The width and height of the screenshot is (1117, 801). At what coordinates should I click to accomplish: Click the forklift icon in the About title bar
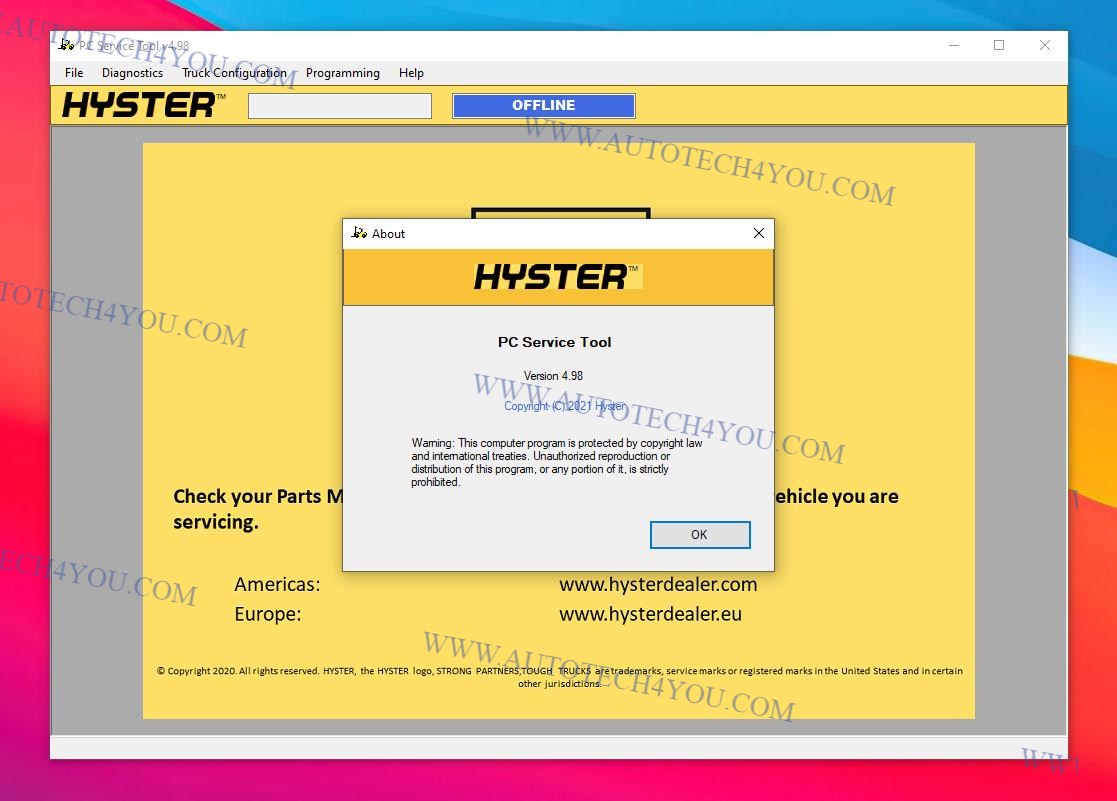[360, 233]
